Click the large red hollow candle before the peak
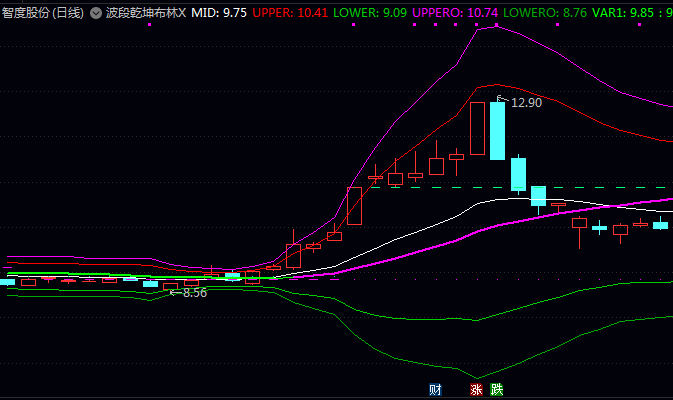This screenshot has width=673, height=400. tap(477, 129)
